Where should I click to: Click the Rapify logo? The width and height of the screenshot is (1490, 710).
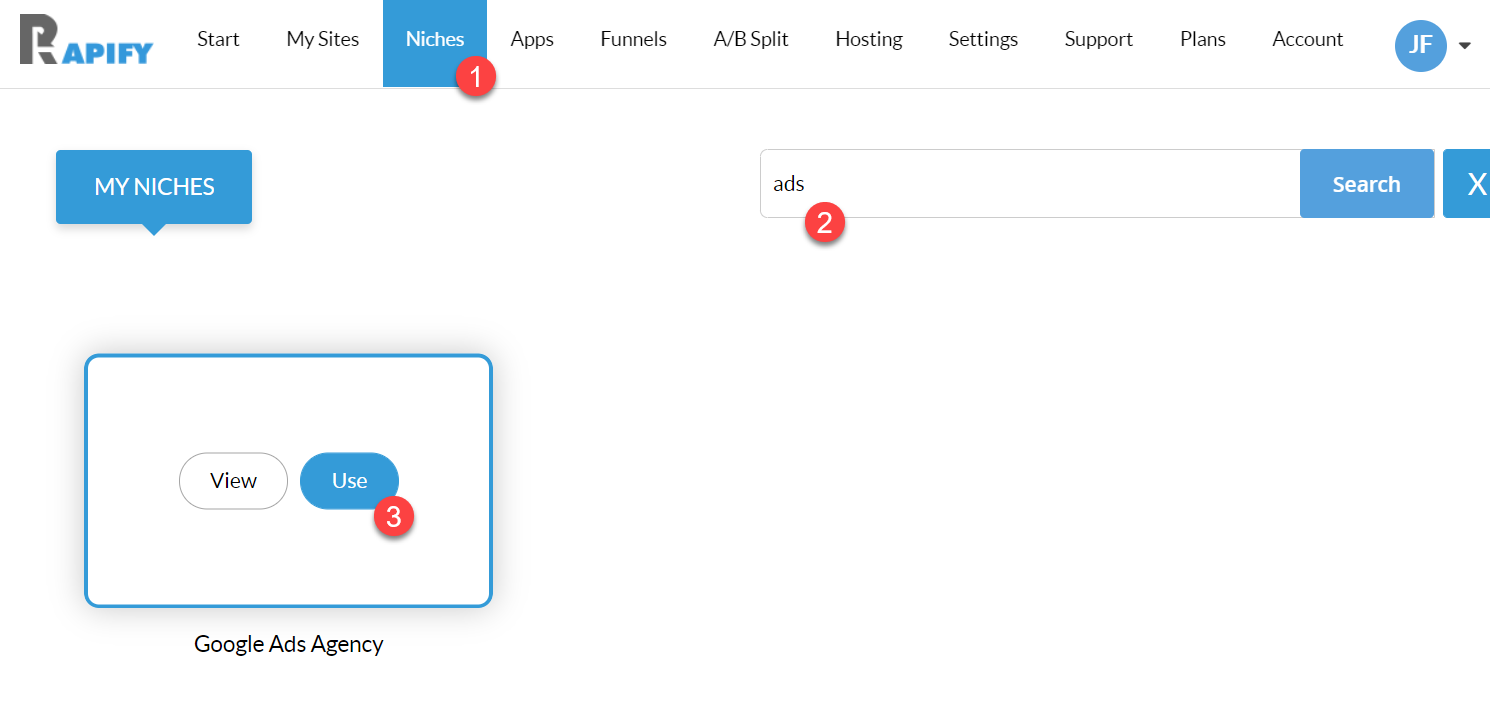86,40
